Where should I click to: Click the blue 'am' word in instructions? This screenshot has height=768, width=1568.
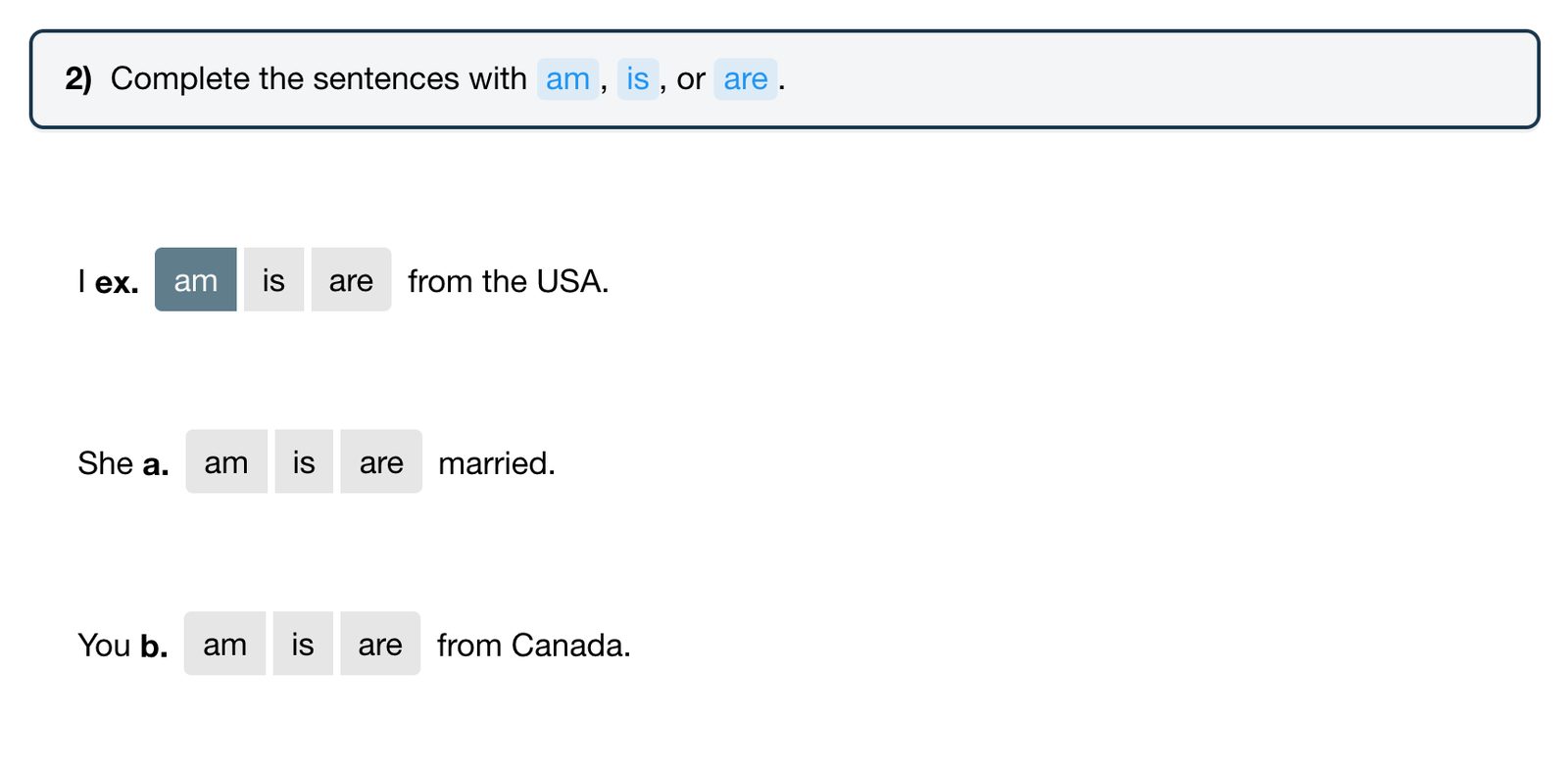pyautogui.click(x=567, y=79)
